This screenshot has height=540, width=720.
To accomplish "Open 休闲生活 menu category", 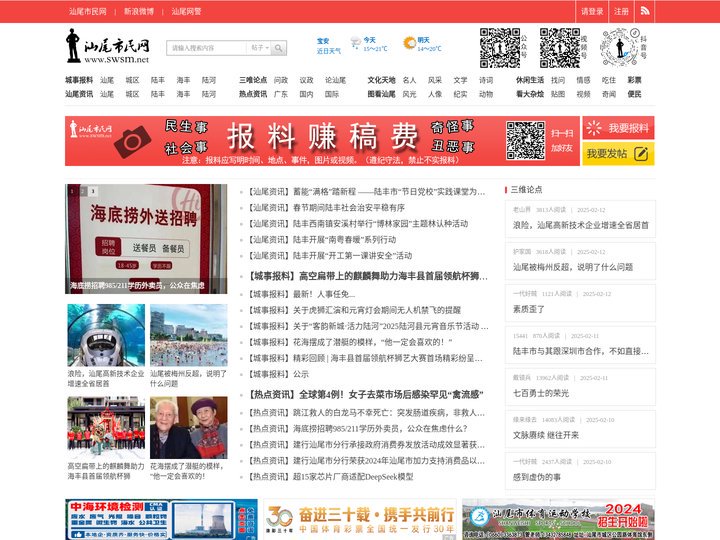I will pos(530,80).
